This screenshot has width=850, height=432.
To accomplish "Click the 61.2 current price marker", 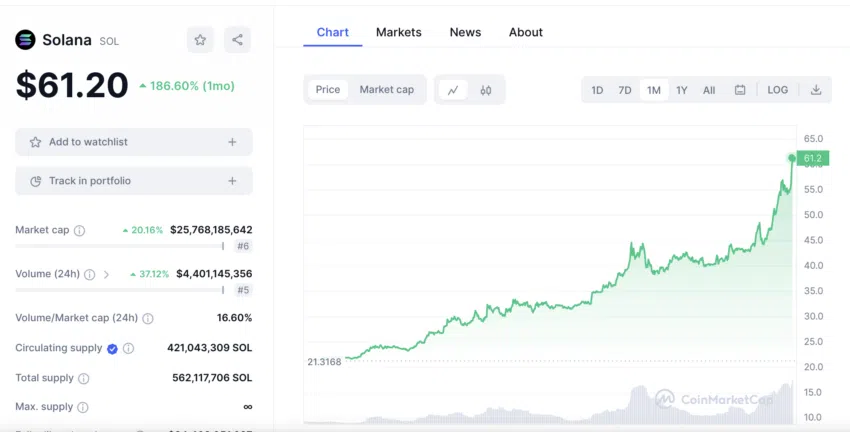I will pos(812,158).
